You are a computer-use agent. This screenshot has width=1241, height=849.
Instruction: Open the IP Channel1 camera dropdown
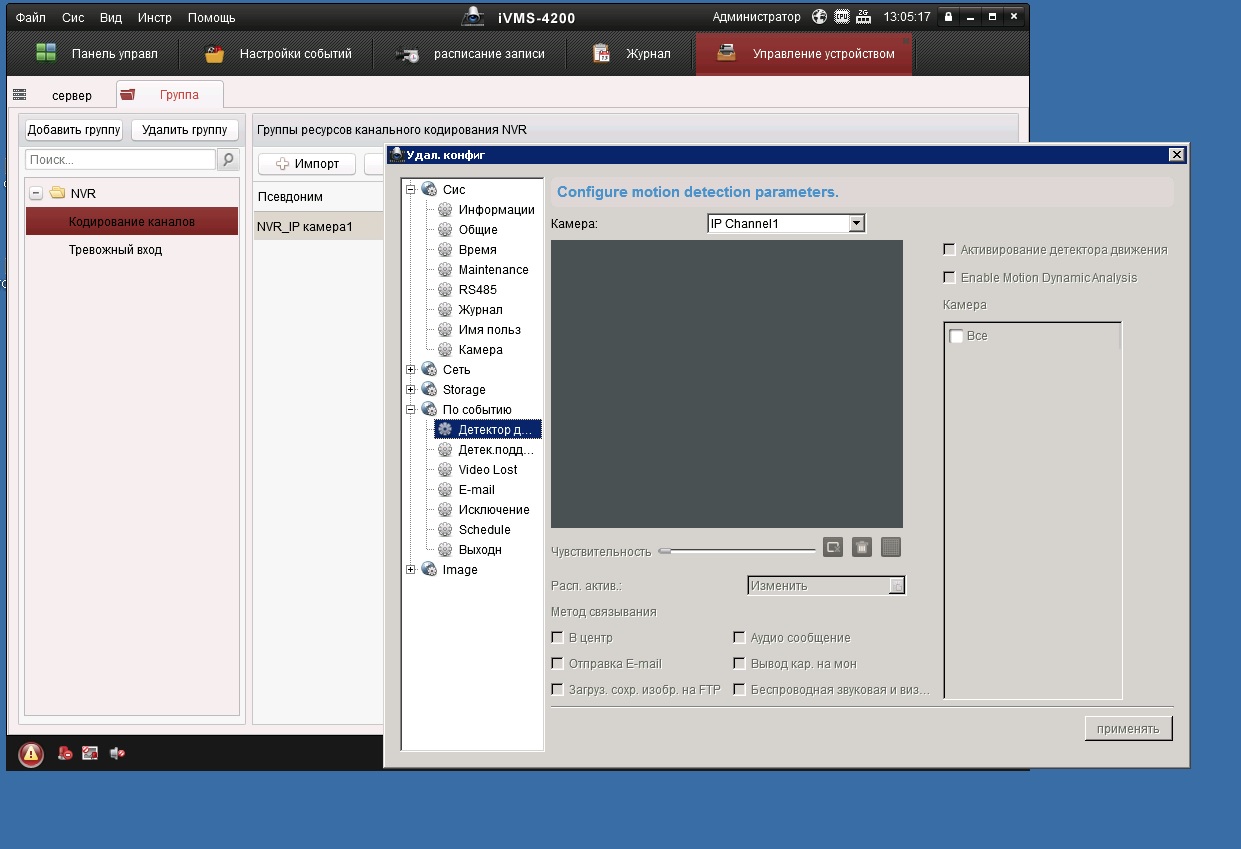(x=856, y=224)
